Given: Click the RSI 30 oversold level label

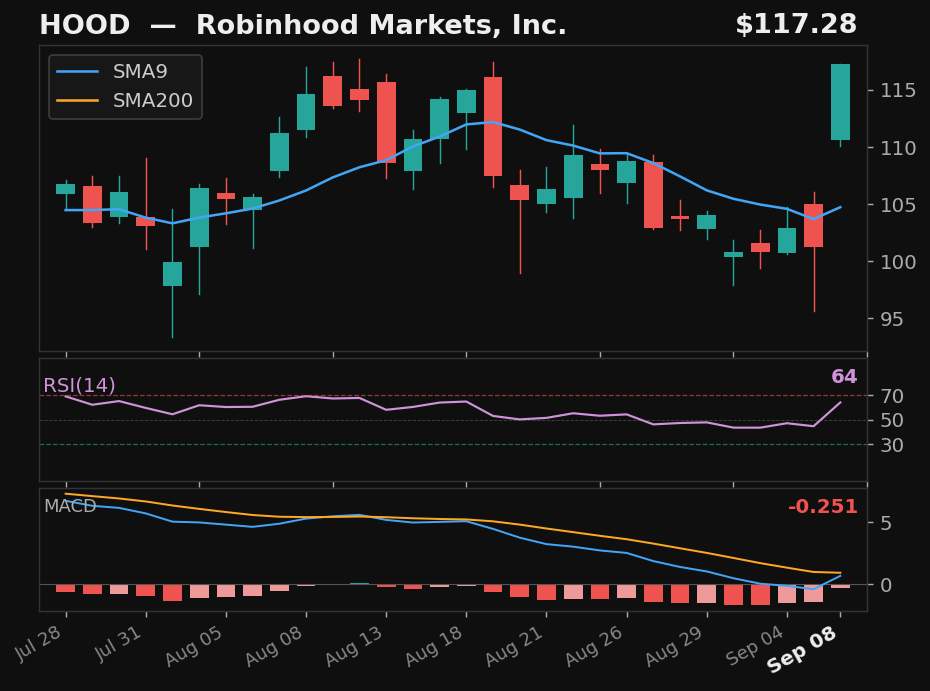Looking at the screenshot, I should (891, 445).
